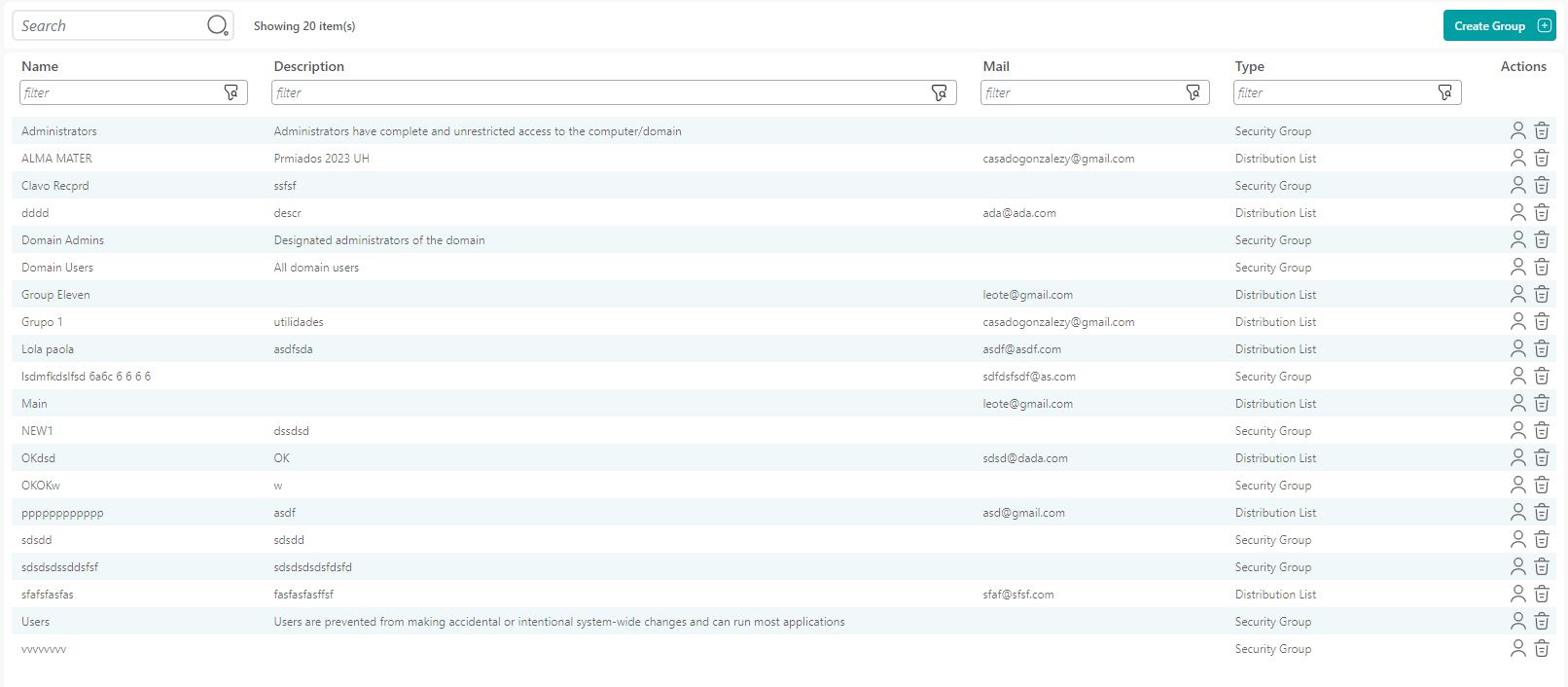
Task: Click trash icon for Users group
Action: [x=1542, y=621]
